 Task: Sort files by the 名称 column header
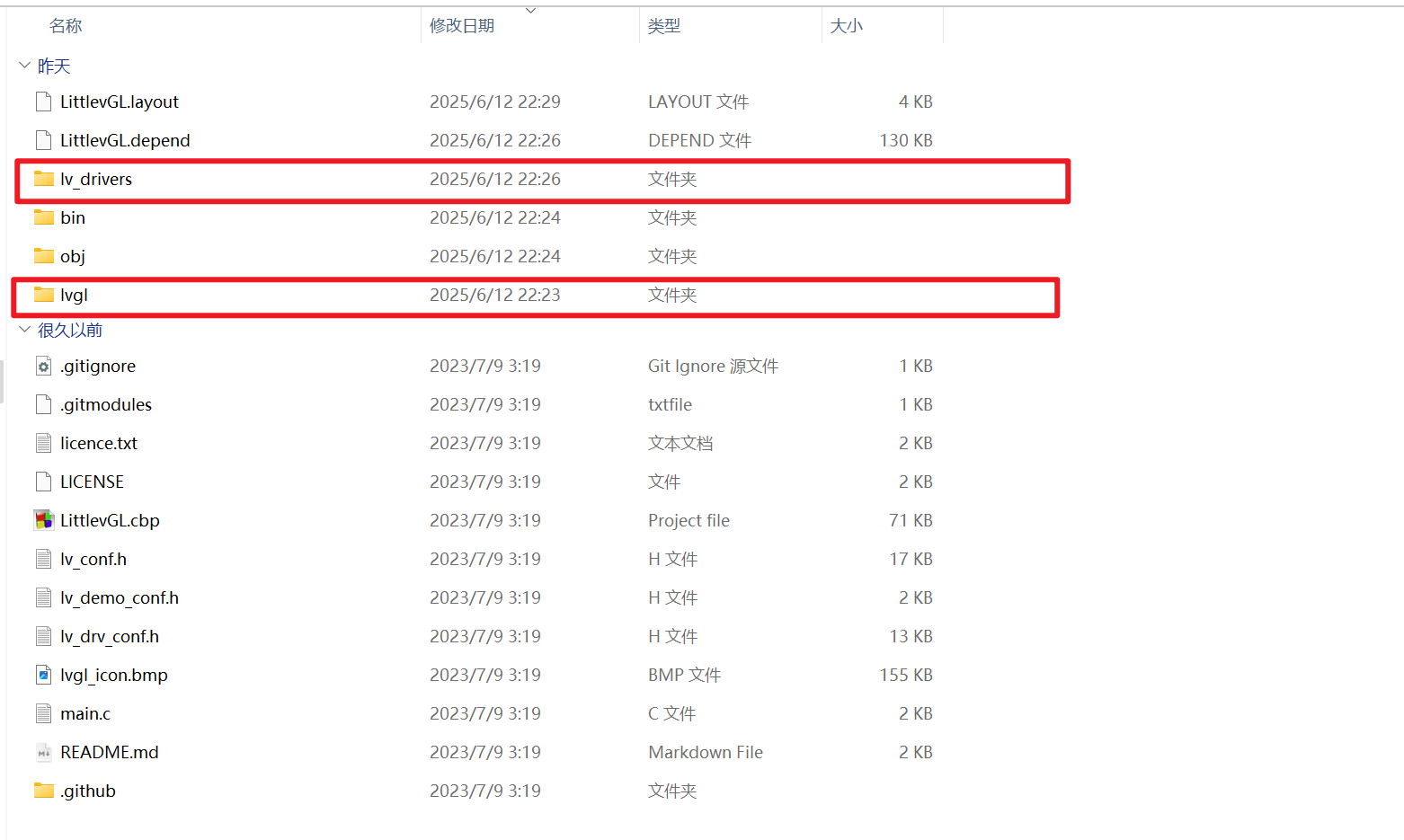66,25
